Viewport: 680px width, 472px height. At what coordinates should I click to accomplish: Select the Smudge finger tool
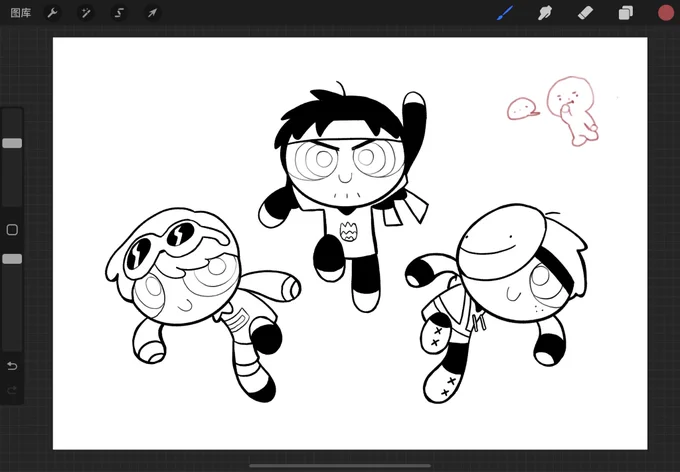point(545,13)
